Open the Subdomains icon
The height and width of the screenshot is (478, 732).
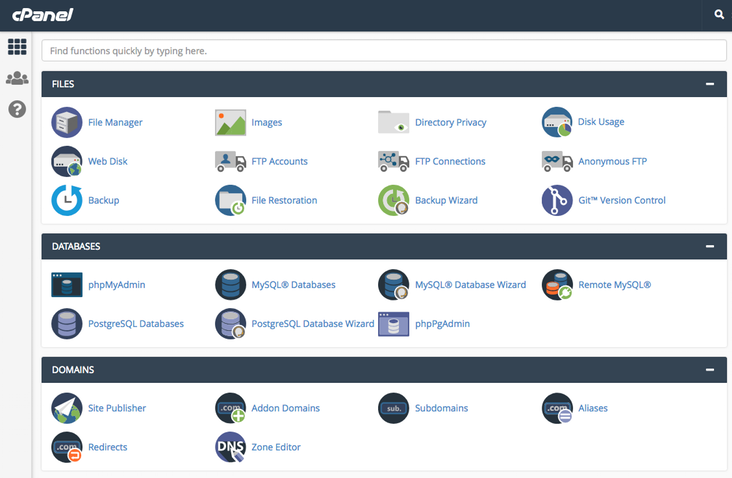pos(393,408)
